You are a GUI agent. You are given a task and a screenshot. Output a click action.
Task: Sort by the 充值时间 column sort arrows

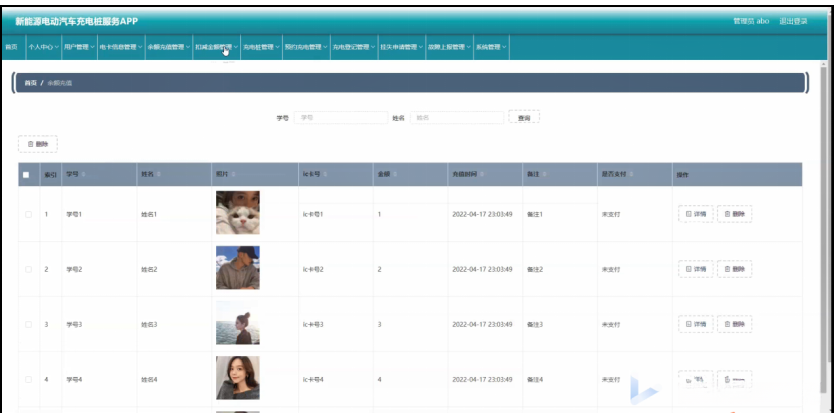pos(482,175)
